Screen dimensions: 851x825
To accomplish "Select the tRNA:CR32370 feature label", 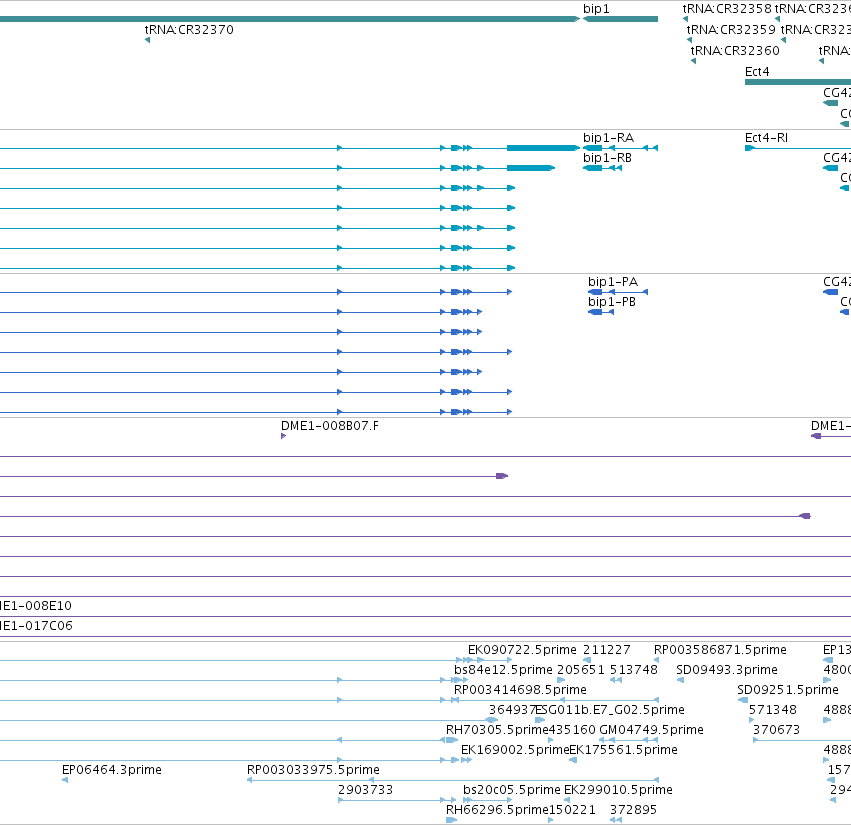I will coord(189,30).
